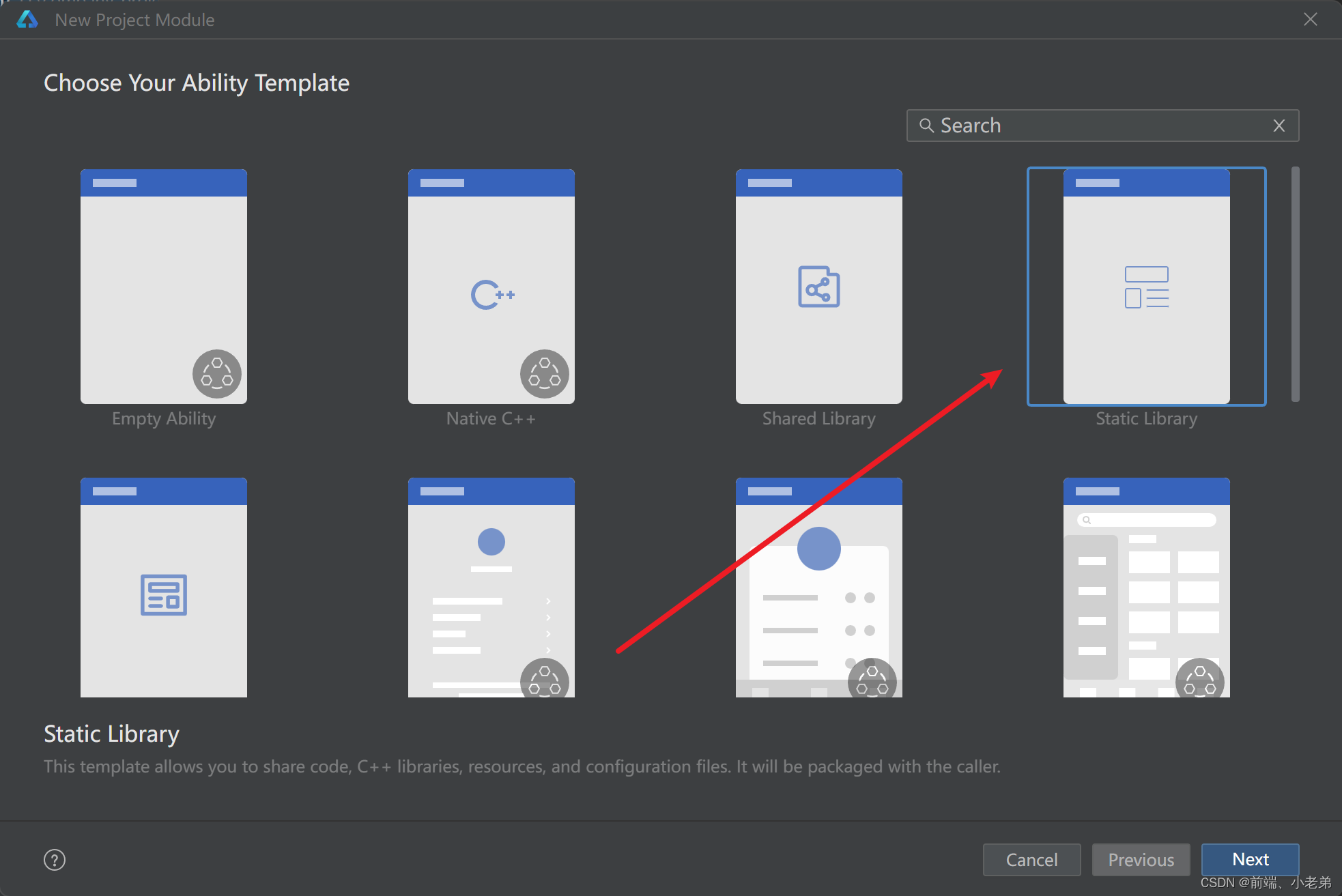This screenshot has height=896, width=1342.
Task: Click the search magnifier icon
Action: point(926,126)
